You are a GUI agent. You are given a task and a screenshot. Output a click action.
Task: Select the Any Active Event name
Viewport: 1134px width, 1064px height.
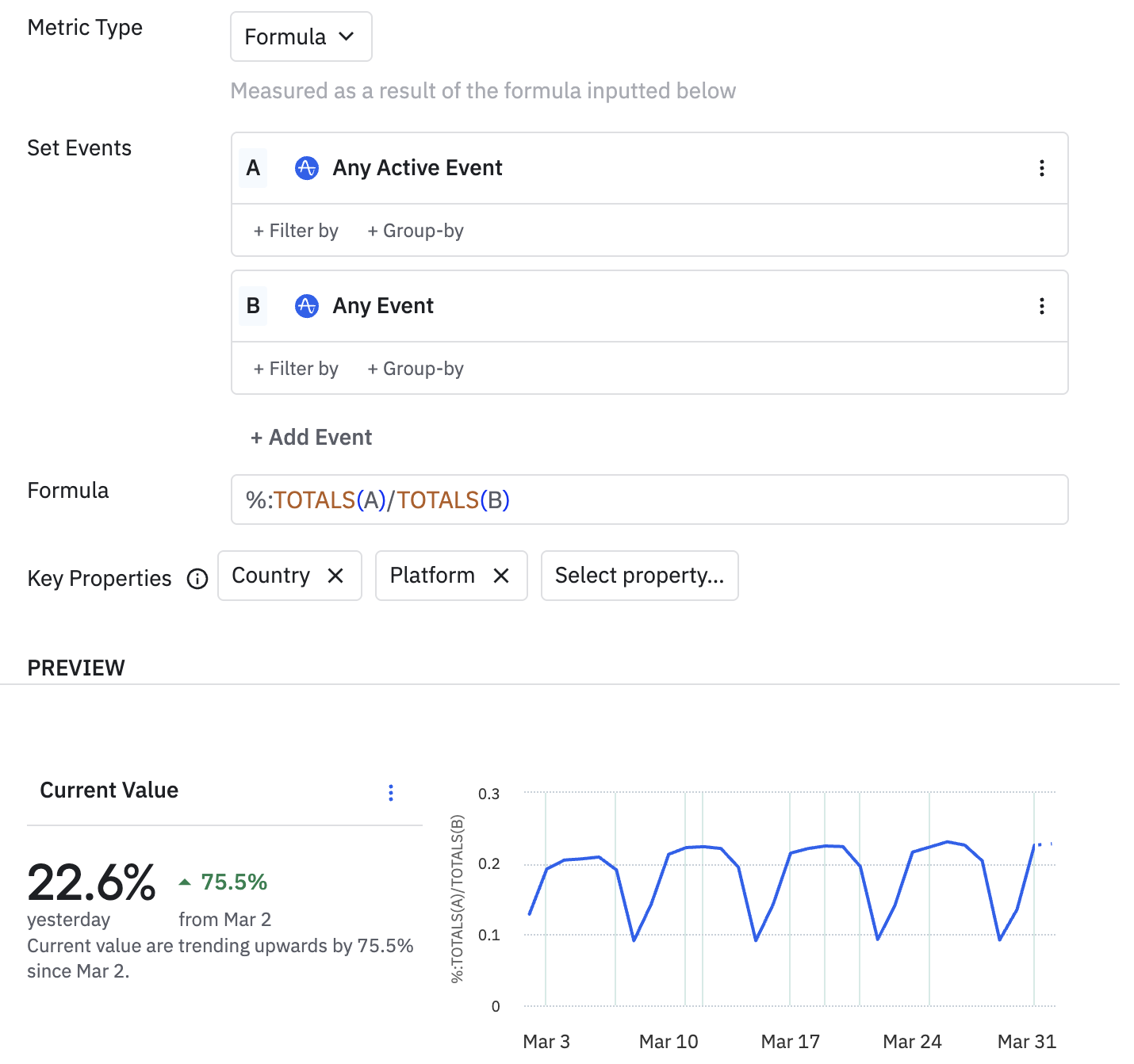417,168
